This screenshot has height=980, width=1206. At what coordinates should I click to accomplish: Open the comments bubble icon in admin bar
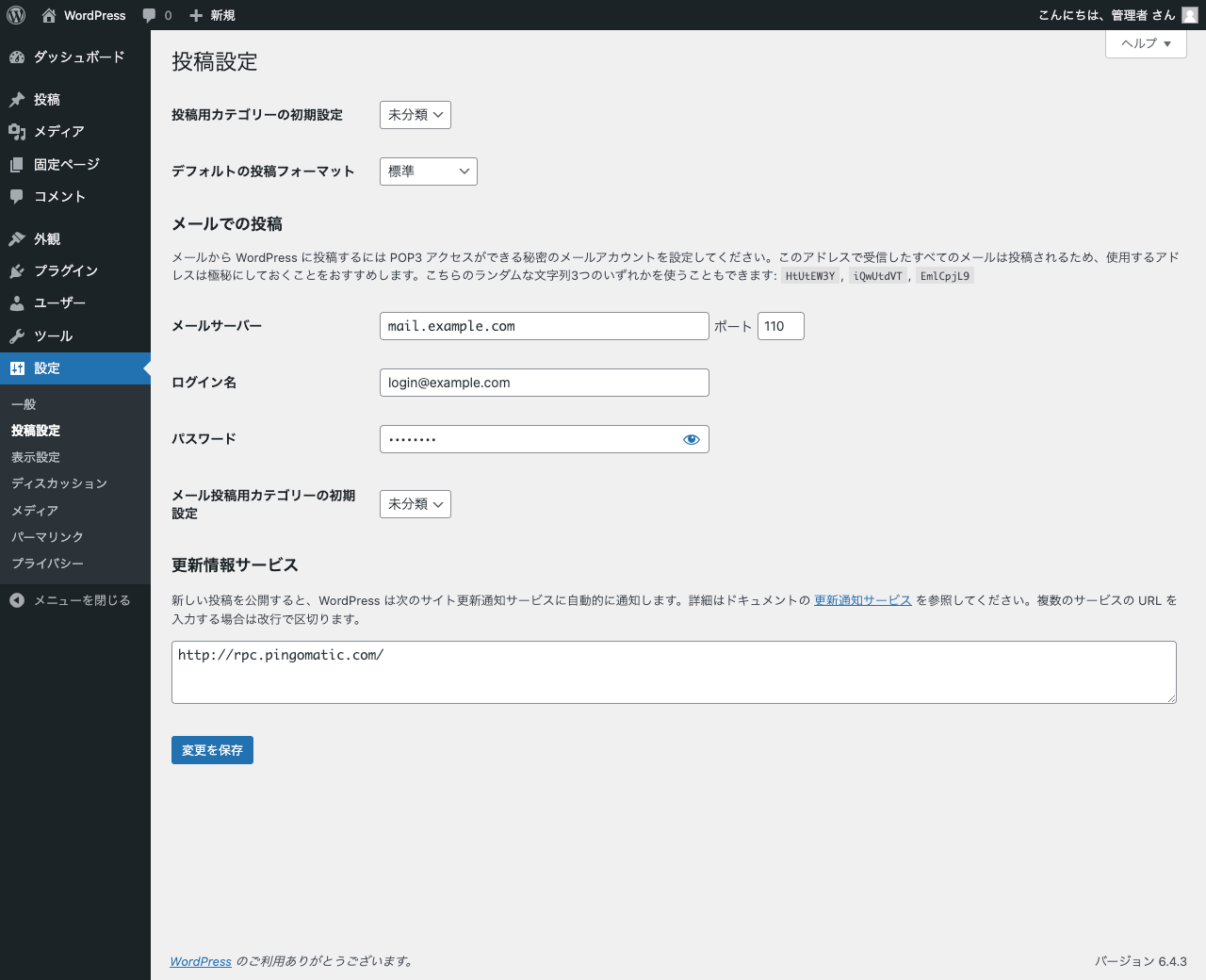[x=149, y=15]
